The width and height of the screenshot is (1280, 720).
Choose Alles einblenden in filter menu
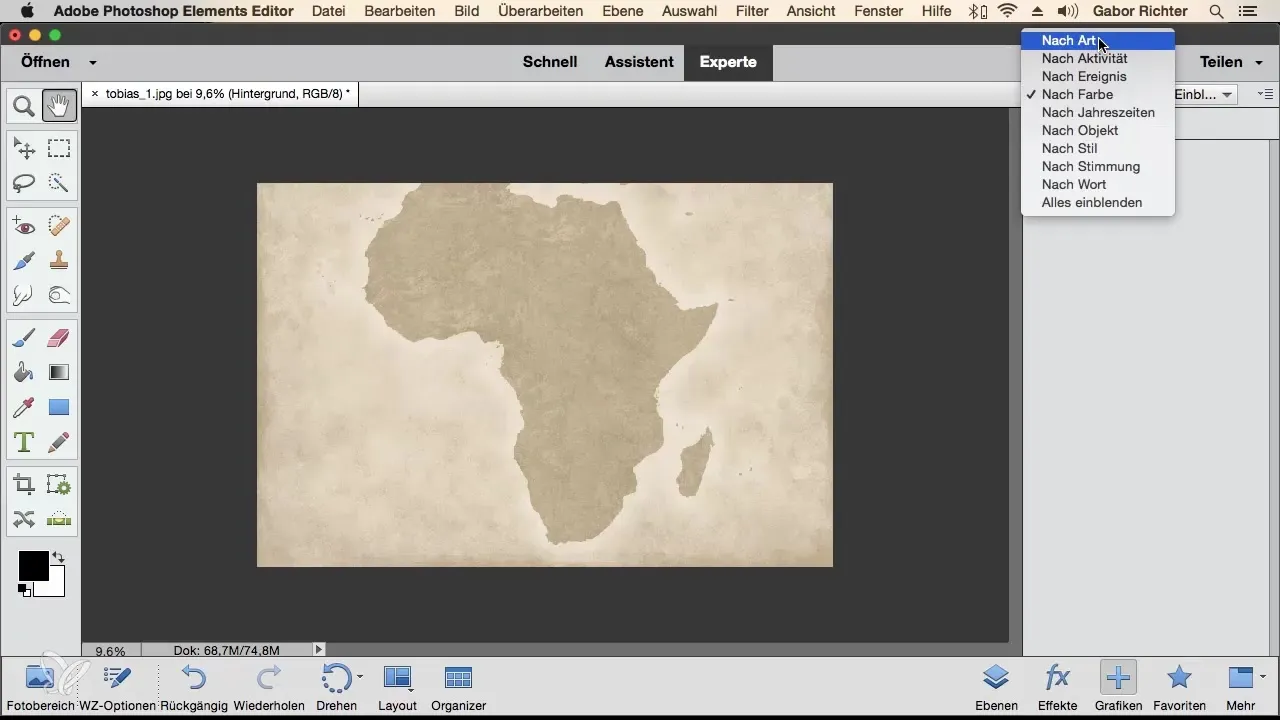[x=1097, y=203]
